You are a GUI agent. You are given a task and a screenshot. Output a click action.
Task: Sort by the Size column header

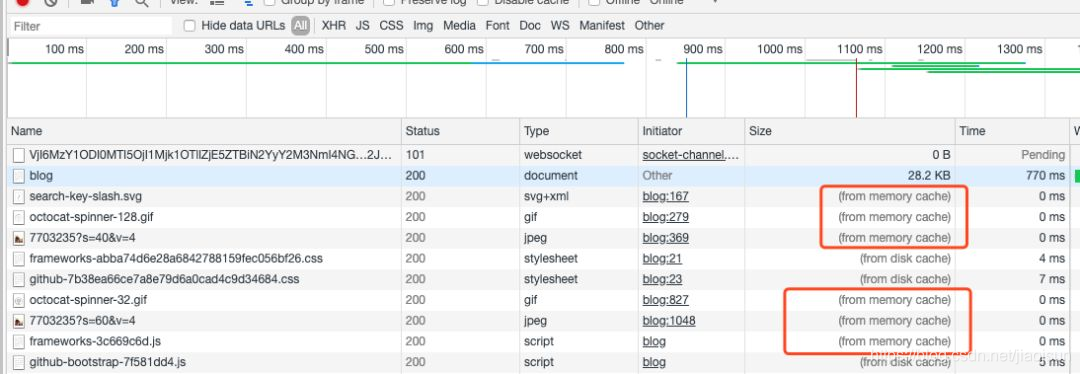pos(851,131)
